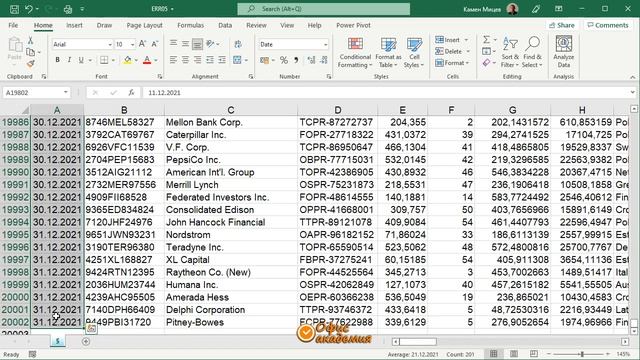Click the Borders icon

[x=104, y=60]
